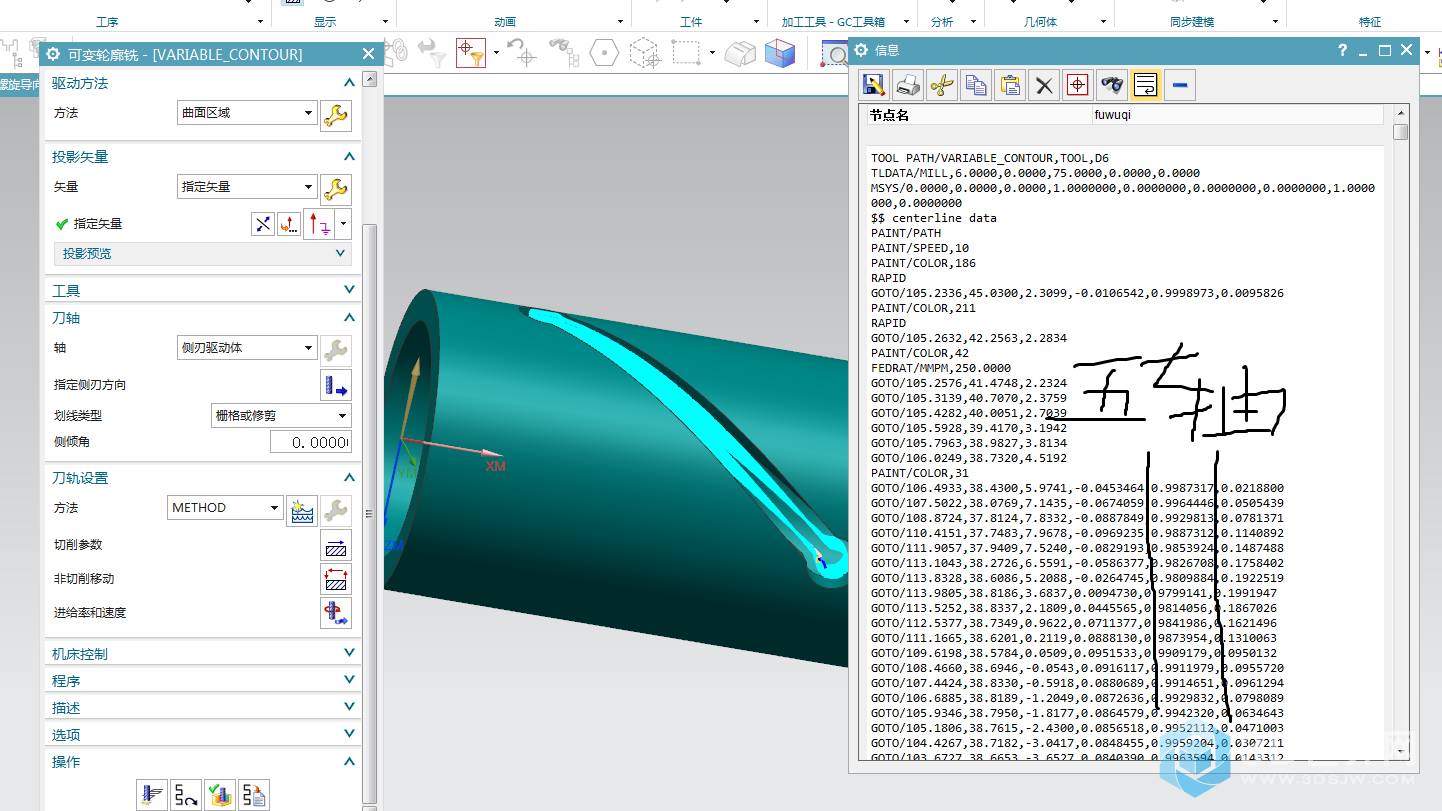This screenshot has width=1442, height=811.
Task: Open the vector dialog icon beside 指定矢量
Action: click(x=289, y=224)
